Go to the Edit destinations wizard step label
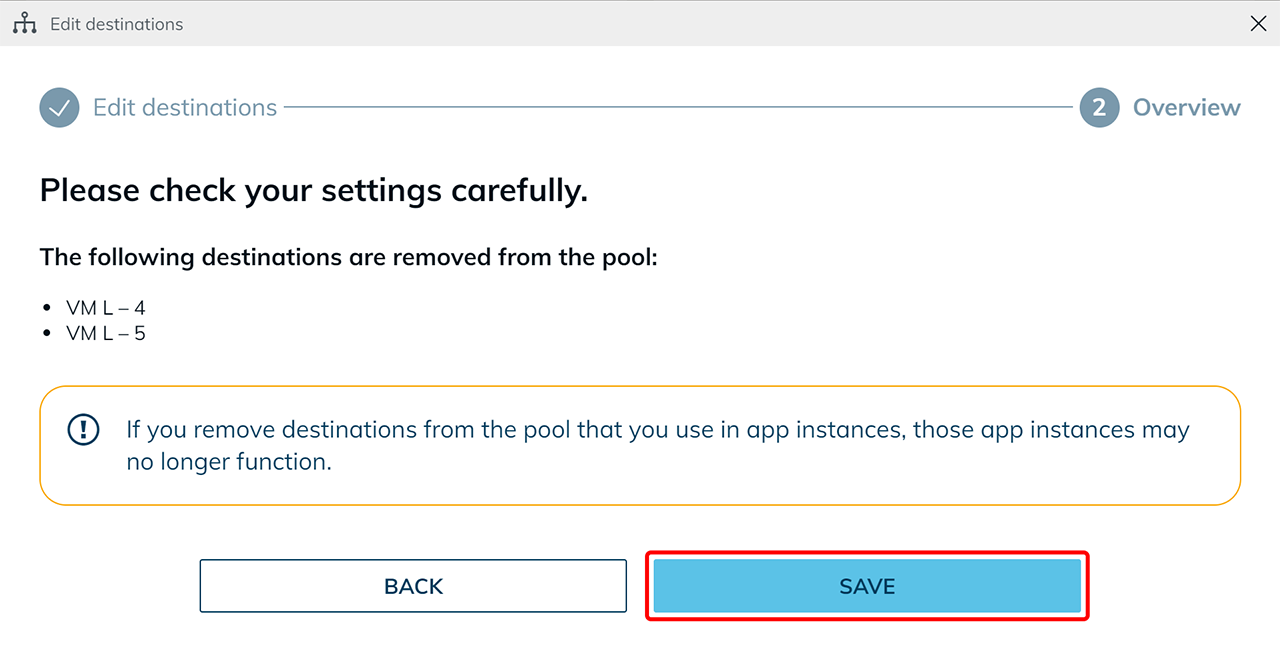 [185, 108]
